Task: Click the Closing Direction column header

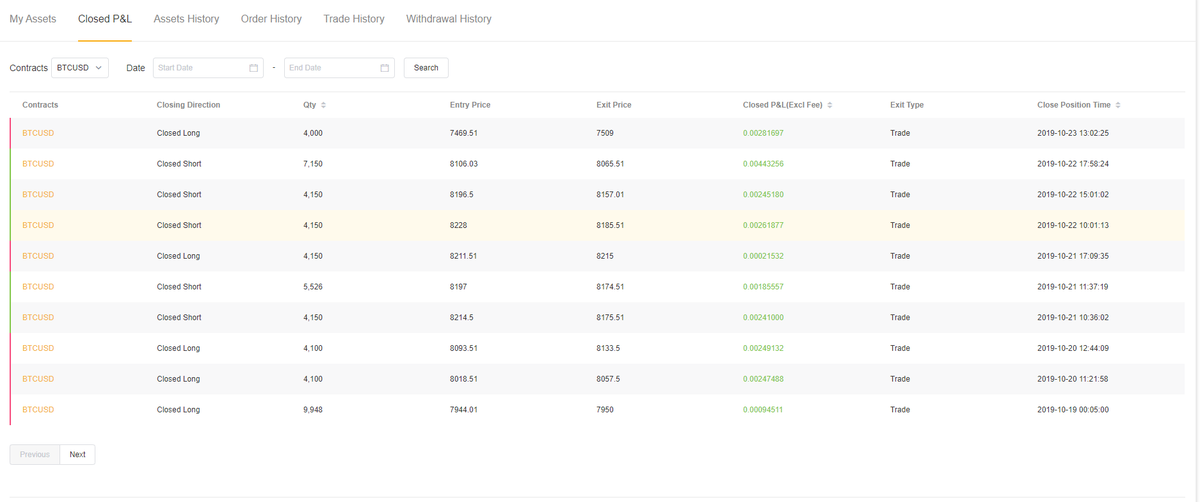Action: pyautogui.click(x=188, y=105)
